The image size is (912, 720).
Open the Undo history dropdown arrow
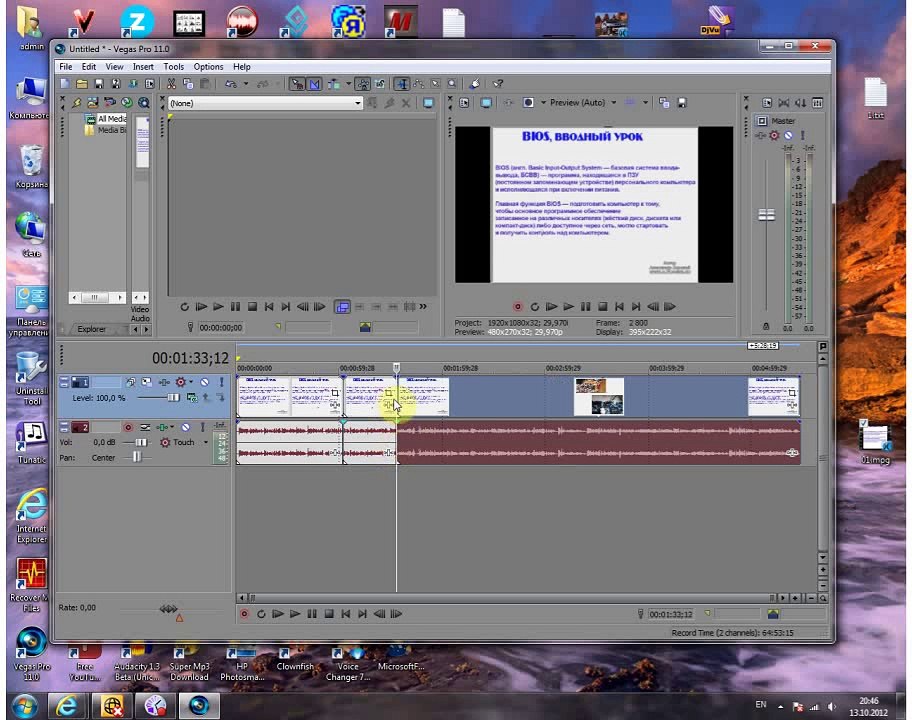[x=245, y=84]
